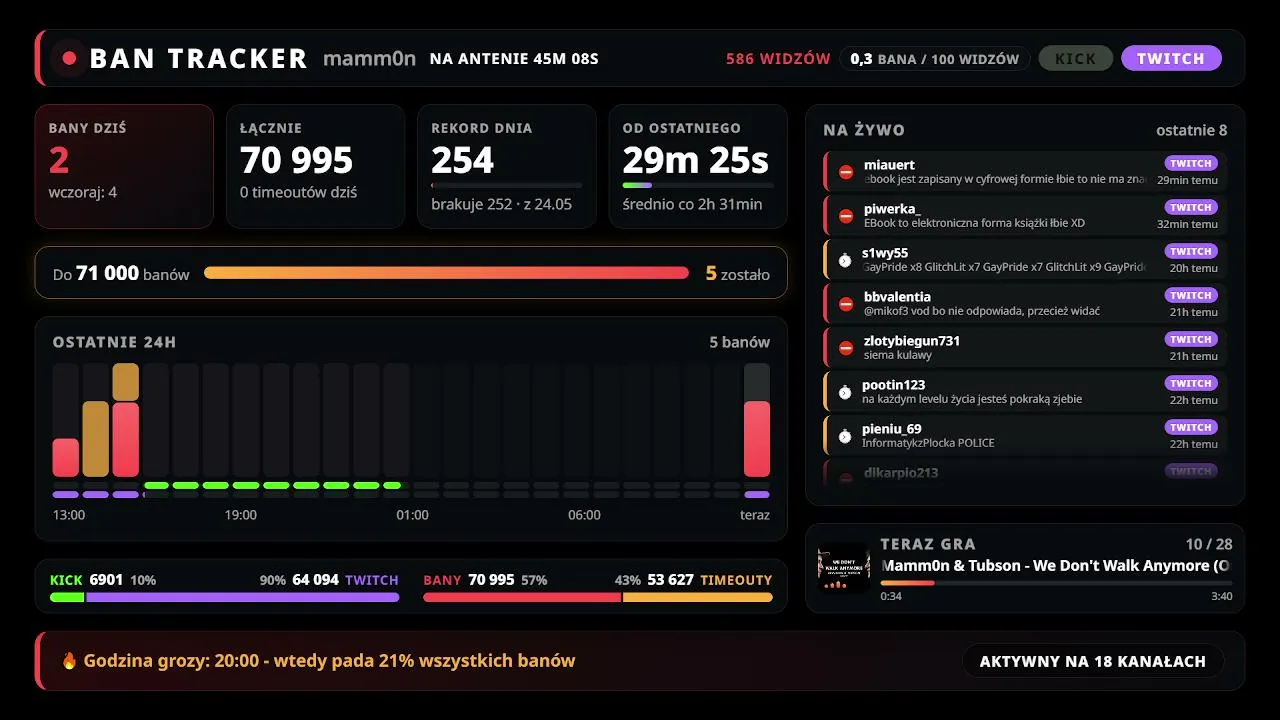Click the username zlotybiegun731
Screen dimensions: 1280x720
(x=912, y=341)
